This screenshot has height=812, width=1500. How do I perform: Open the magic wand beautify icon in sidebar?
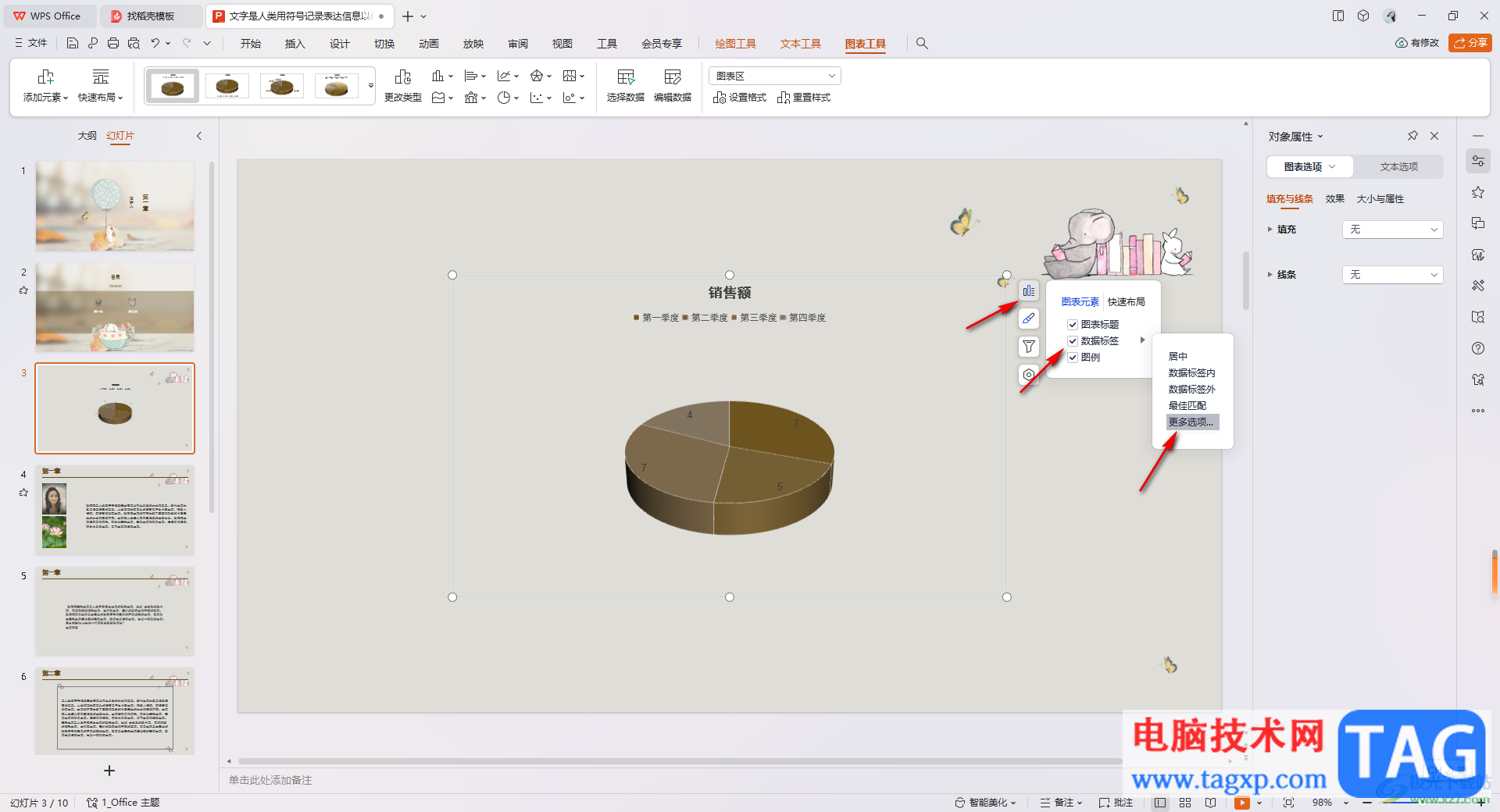(x=1478, y=286)
